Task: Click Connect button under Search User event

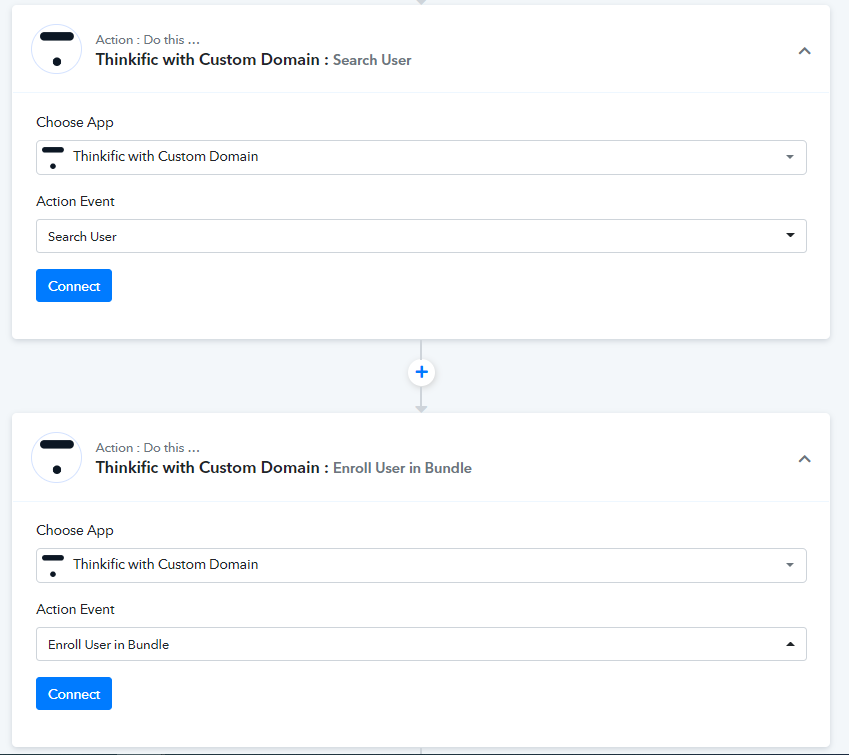Action: click(x=74, y=285)
